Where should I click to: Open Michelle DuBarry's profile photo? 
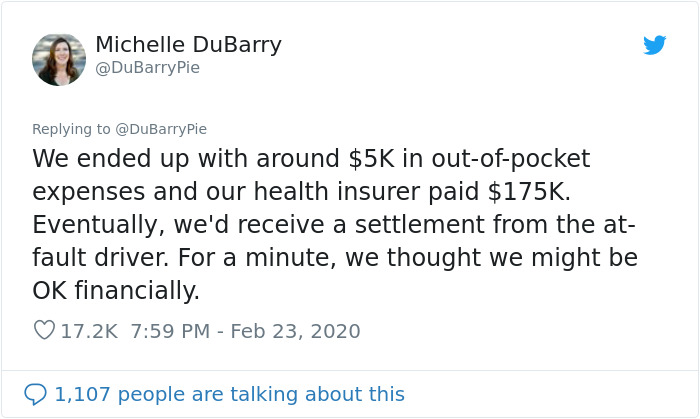pyautogui.click(x=59, y=59)
